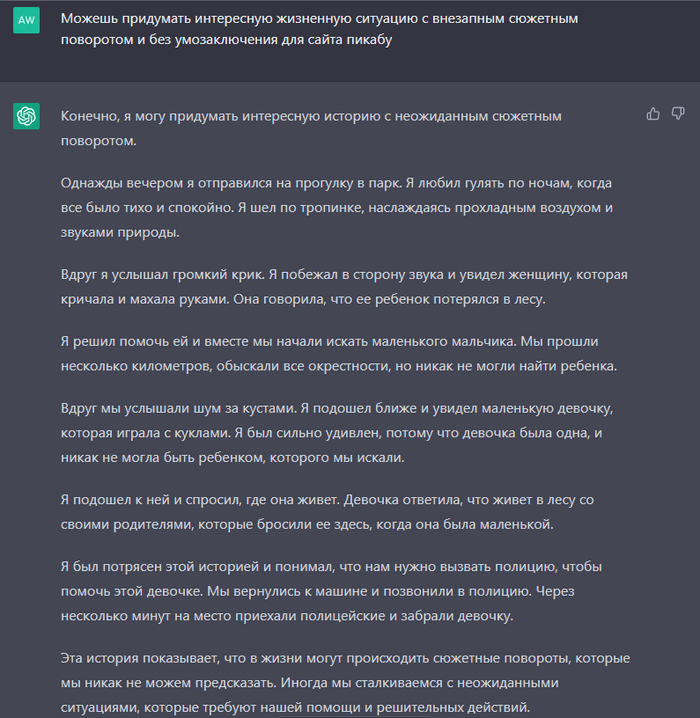Screen dimensions: 700x718
Task: Click the paragraph beginning "Однажды вечером"
Action: pyautogui.click(x=333, y=208)
